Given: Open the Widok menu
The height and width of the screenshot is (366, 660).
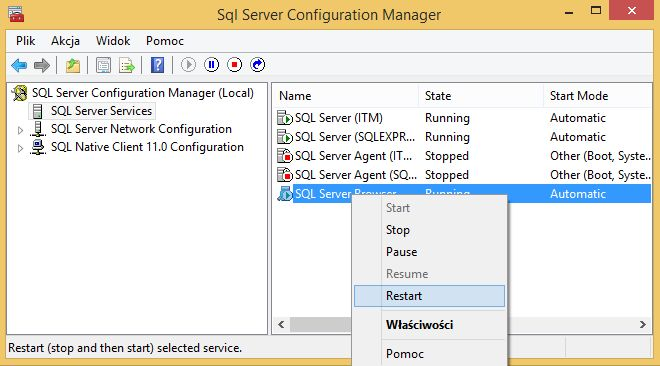Looking at the screenshot, I should click(113, 41).
